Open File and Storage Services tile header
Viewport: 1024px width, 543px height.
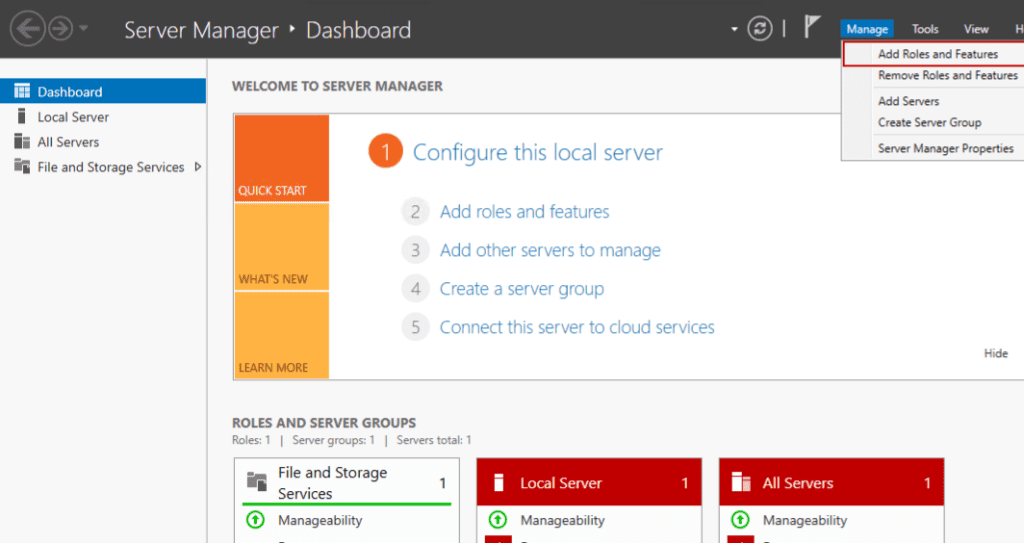tap(347, 482)
